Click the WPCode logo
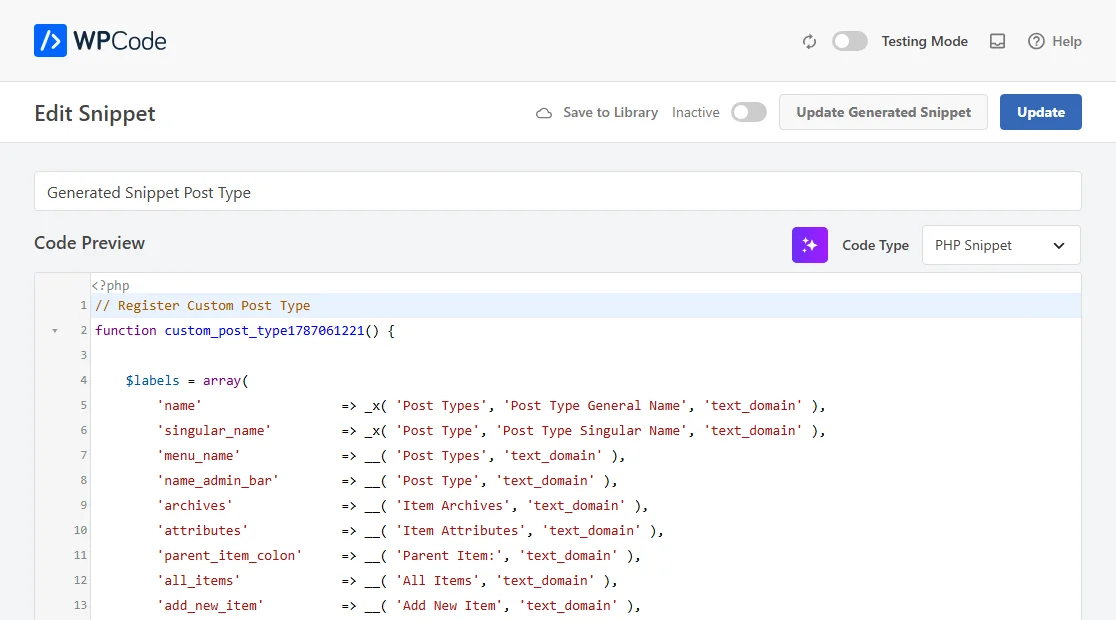This screenshot has height=620, width=1116. pyautogui.click(x=100, y=41)
